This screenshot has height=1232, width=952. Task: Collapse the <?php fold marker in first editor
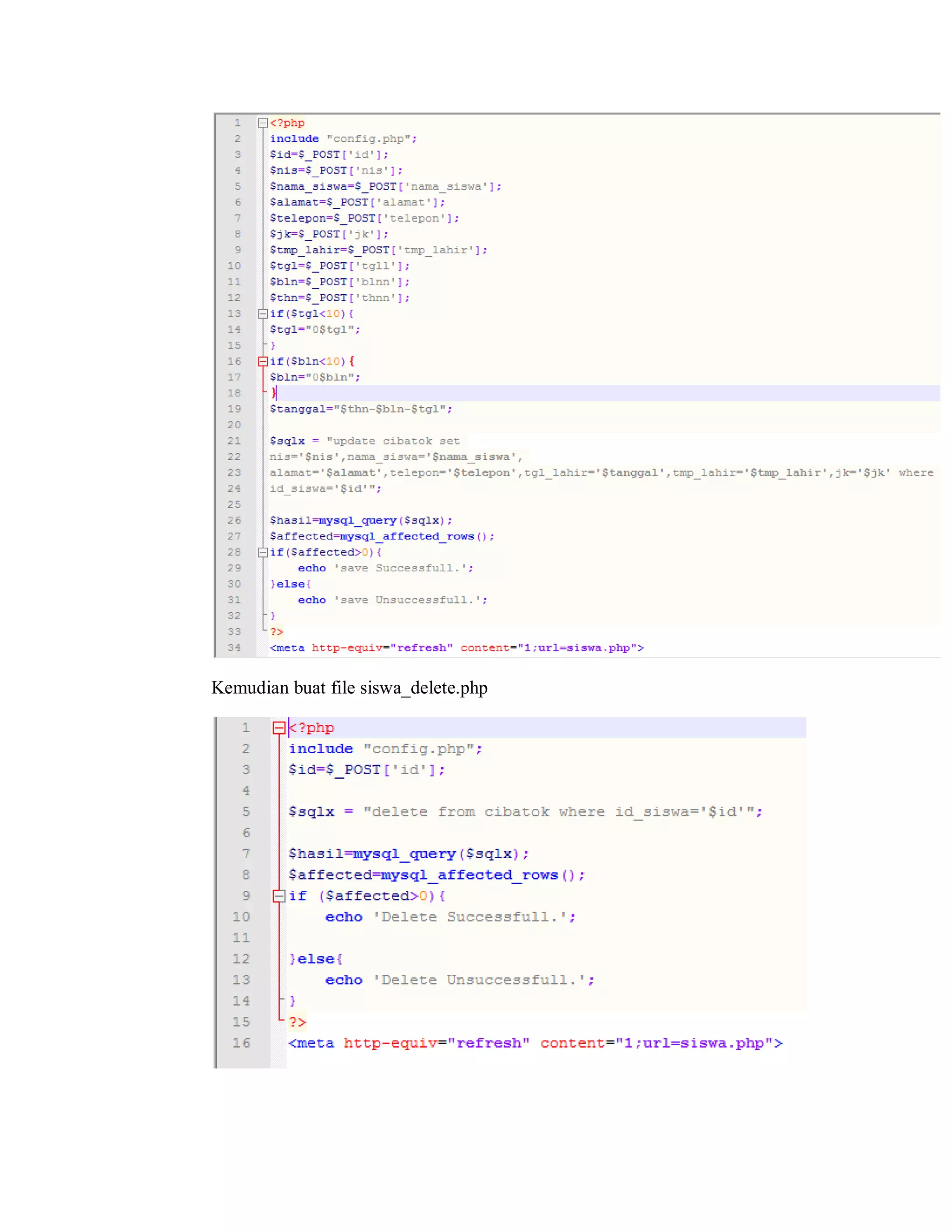click(x=262, y=122)
